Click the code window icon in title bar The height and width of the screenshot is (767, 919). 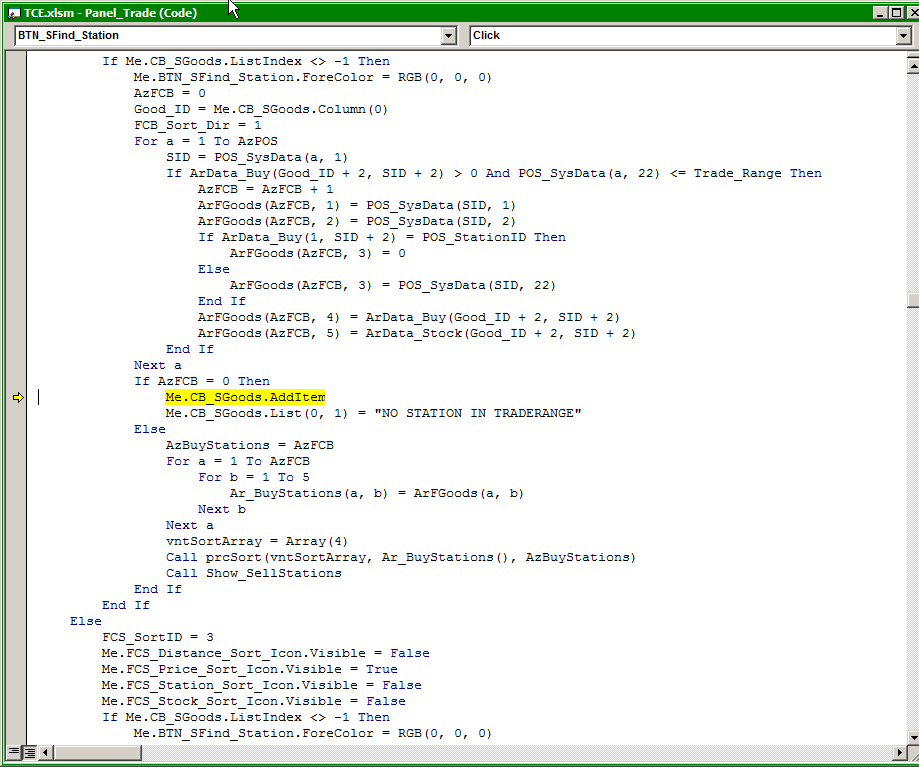click(13, 13)
